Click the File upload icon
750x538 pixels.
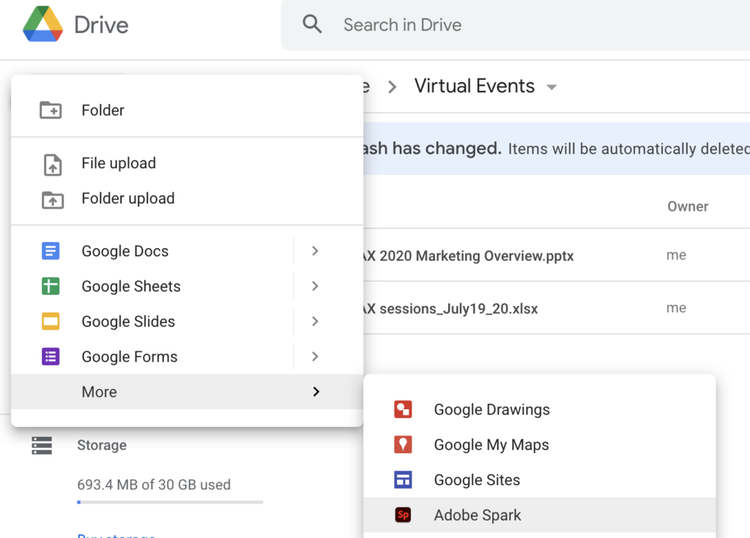click(52, 164)
